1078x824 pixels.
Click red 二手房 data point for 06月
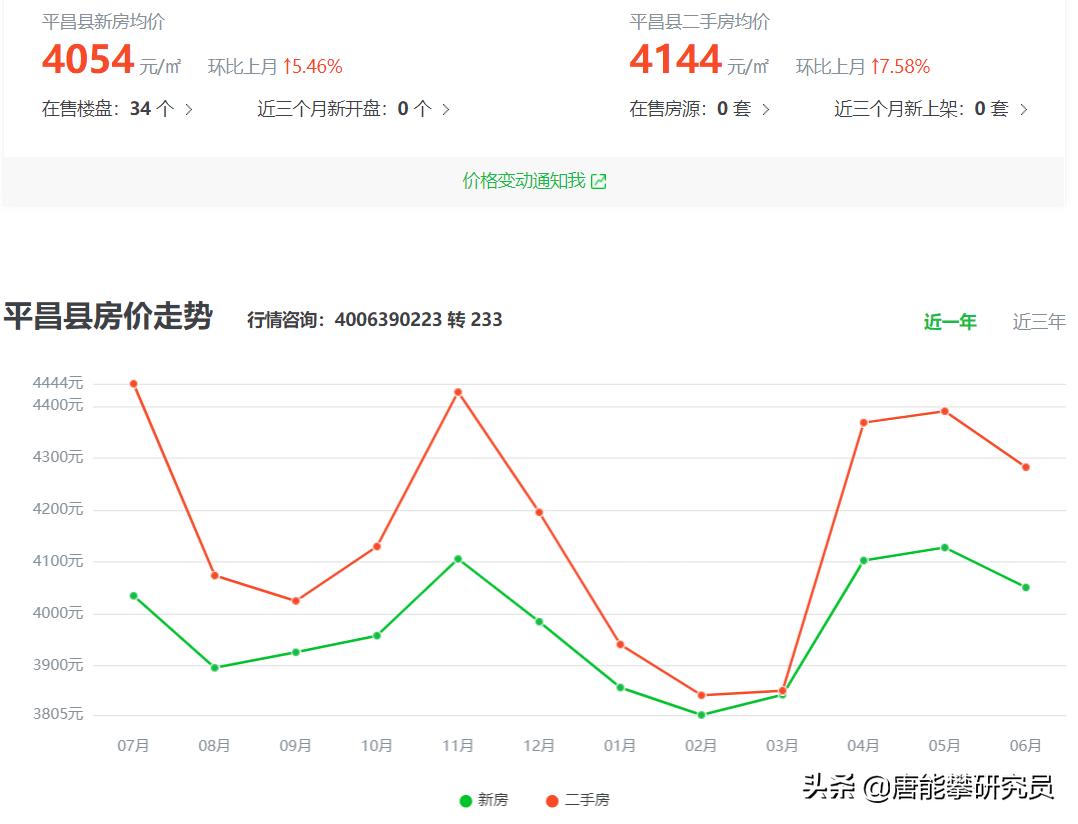point(1026,467)
